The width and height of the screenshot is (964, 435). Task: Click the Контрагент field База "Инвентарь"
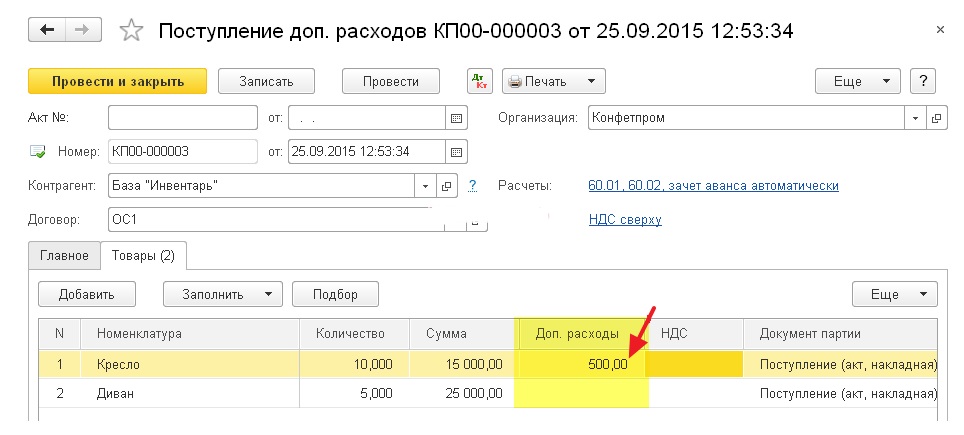click(x=263, y=186)
